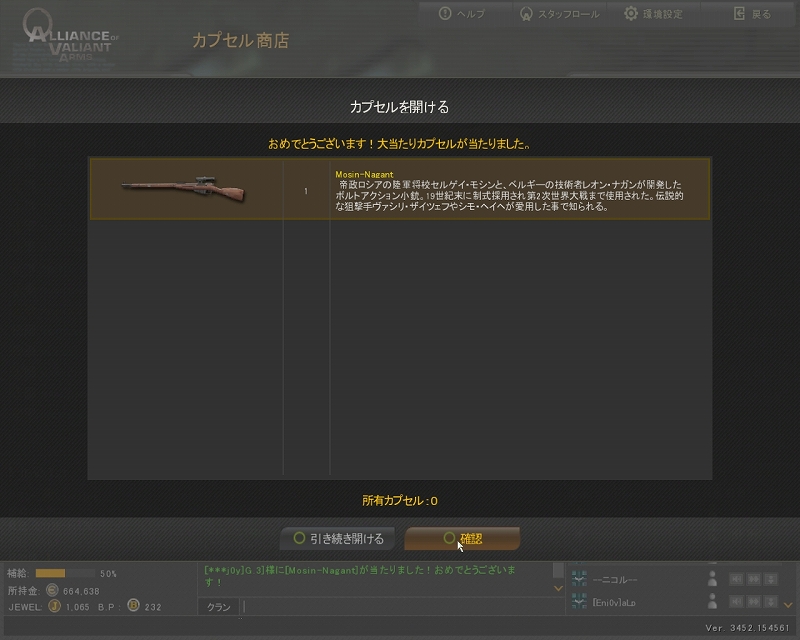The width and height of the screenshot is (800, 640).
Task: Click the Alliance of Valiant Arms logo
Action: pyautogui.click(x=68, y=37)
